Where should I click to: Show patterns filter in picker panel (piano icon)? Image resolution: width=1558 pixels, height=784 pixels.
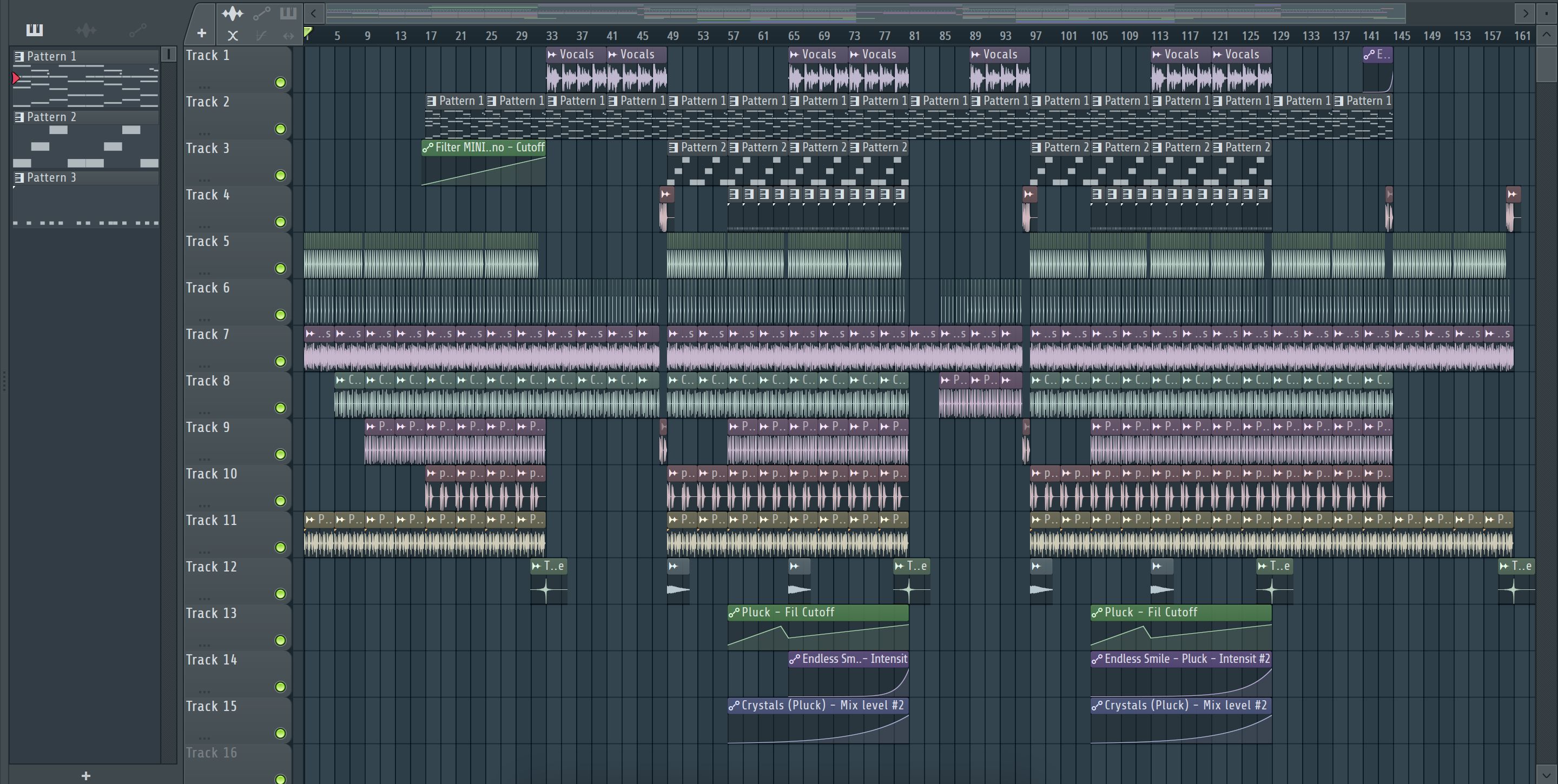(35, 30)
